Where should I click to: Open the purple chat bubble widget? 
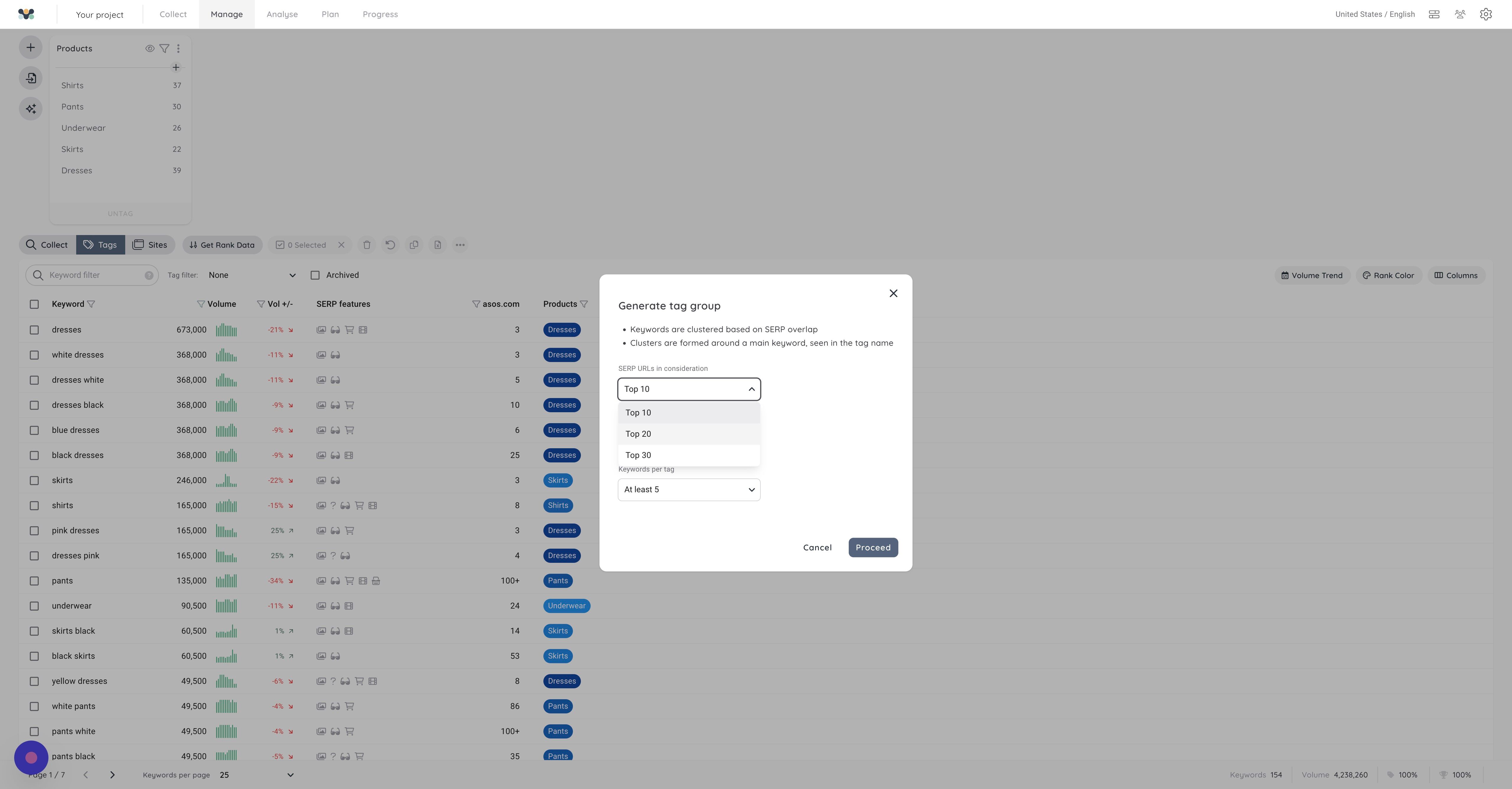pyautogui.click(x=31, y=757)
